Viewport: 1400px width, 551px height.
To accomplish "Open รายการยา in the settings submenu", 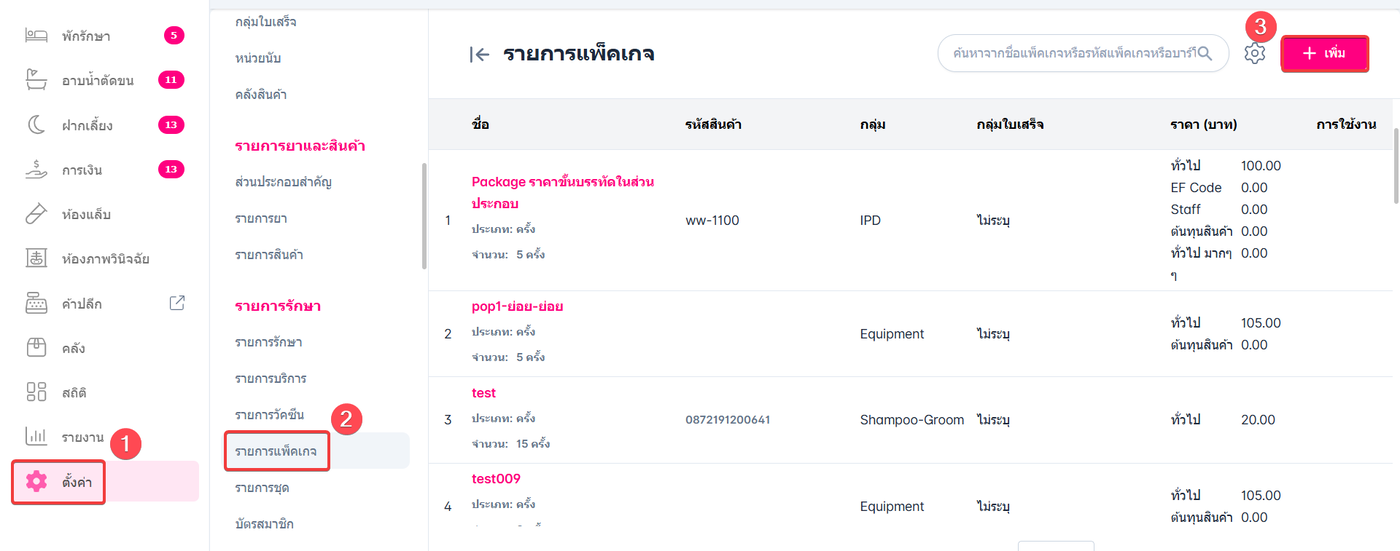I will [x=261, y=218].
